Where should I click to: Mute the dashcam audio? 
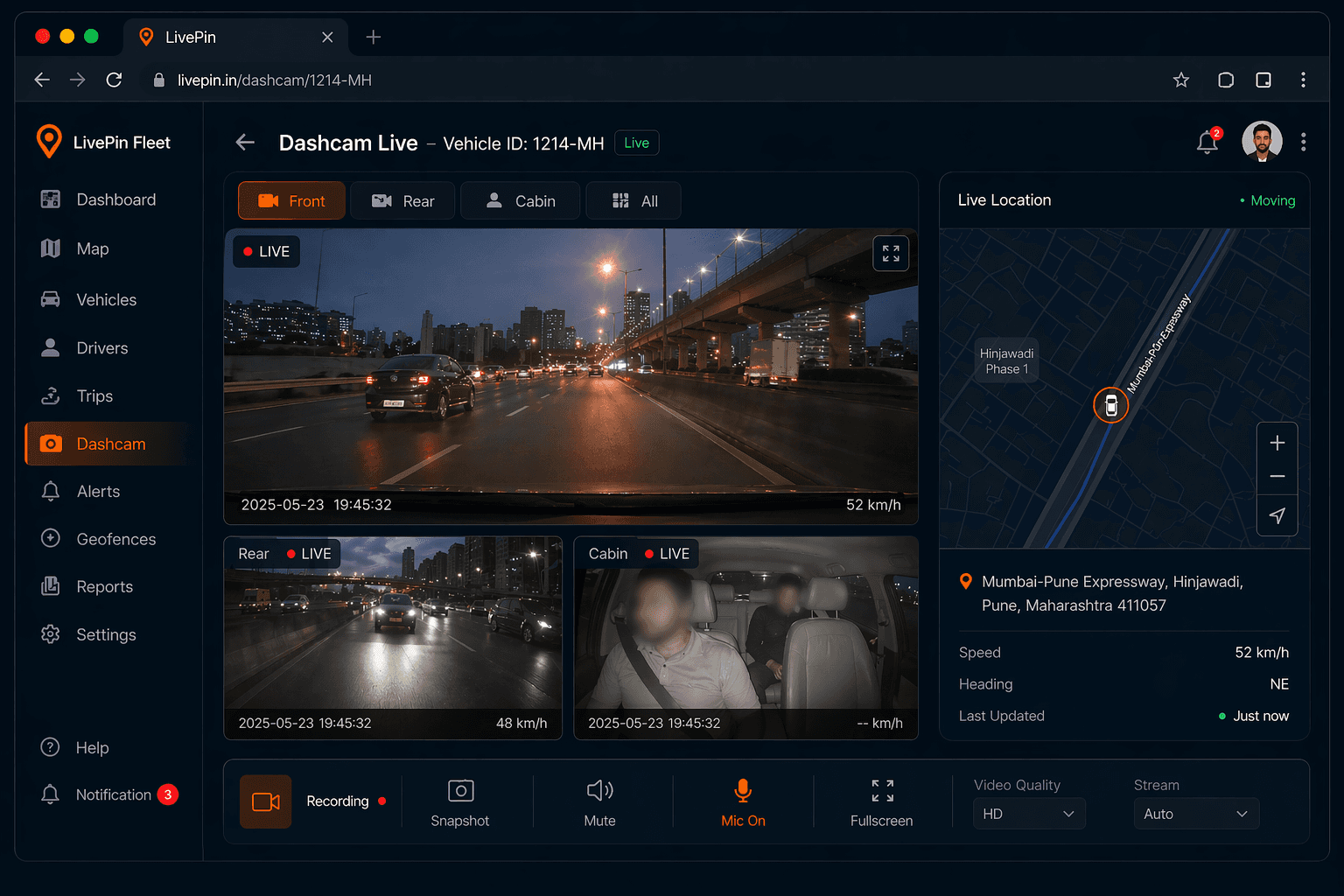(599, 801)
